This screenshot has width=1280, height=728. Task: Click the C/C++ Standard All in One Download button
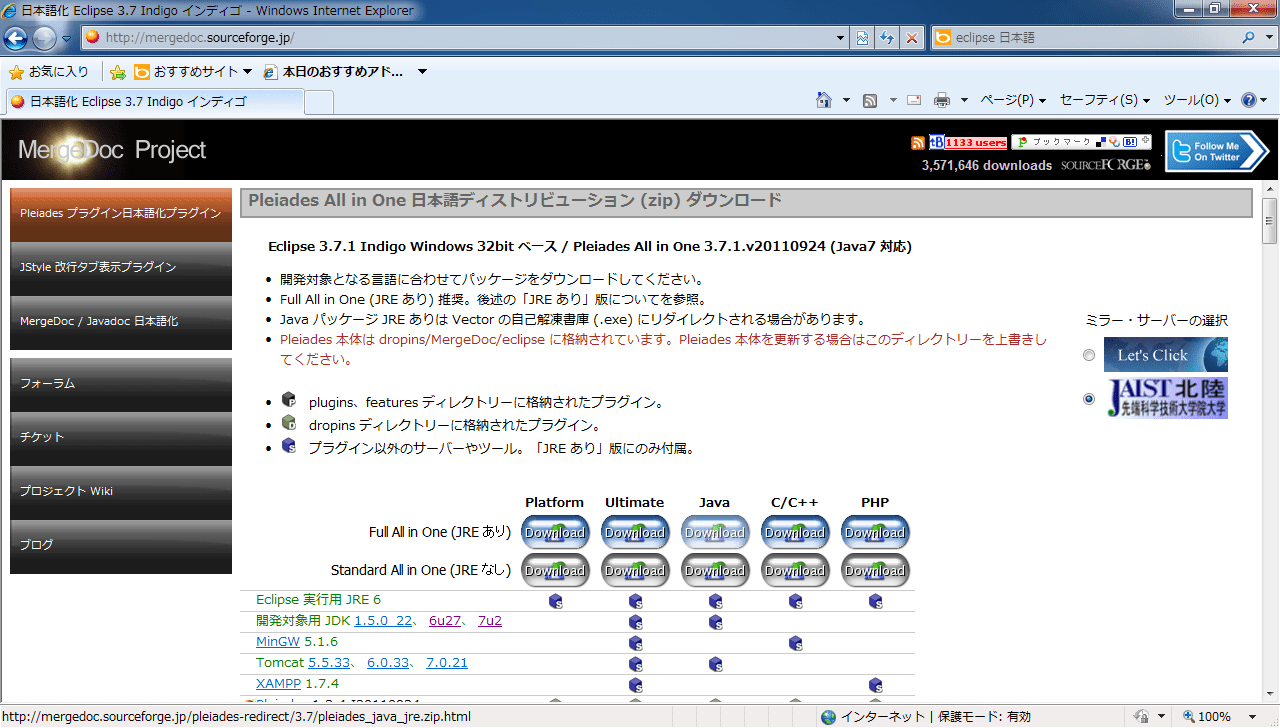pyautogui.click(x=795, y=570)
